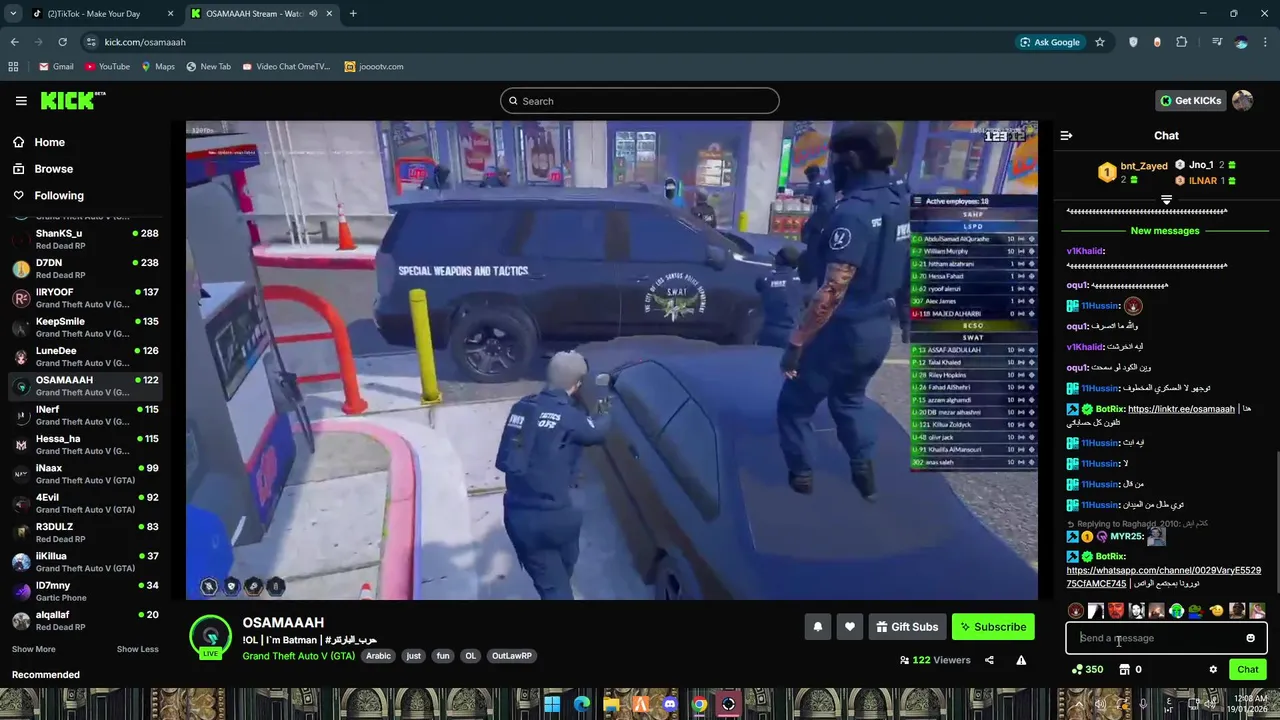This screenshot has height=720, width=1280.
Task: Click Ask Google button in address bar
Action: [x=1050, y=42]
